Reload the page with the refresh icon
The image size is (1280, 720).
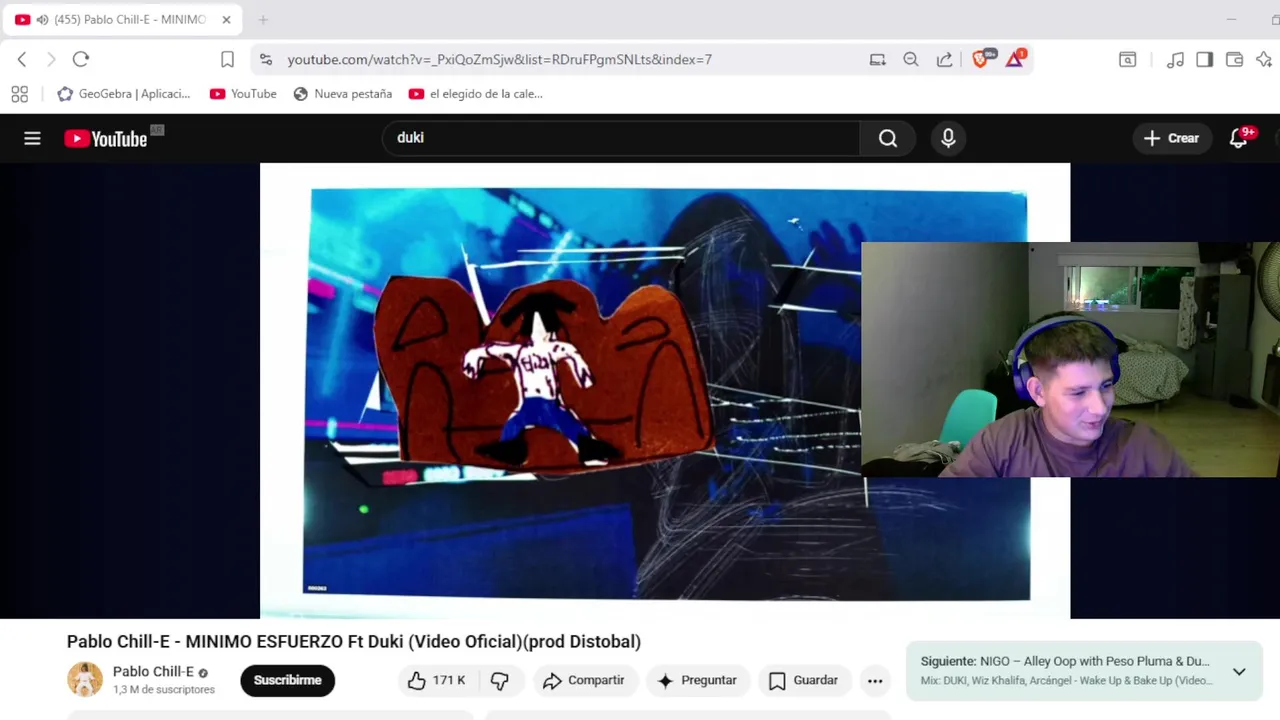[81, 60]
